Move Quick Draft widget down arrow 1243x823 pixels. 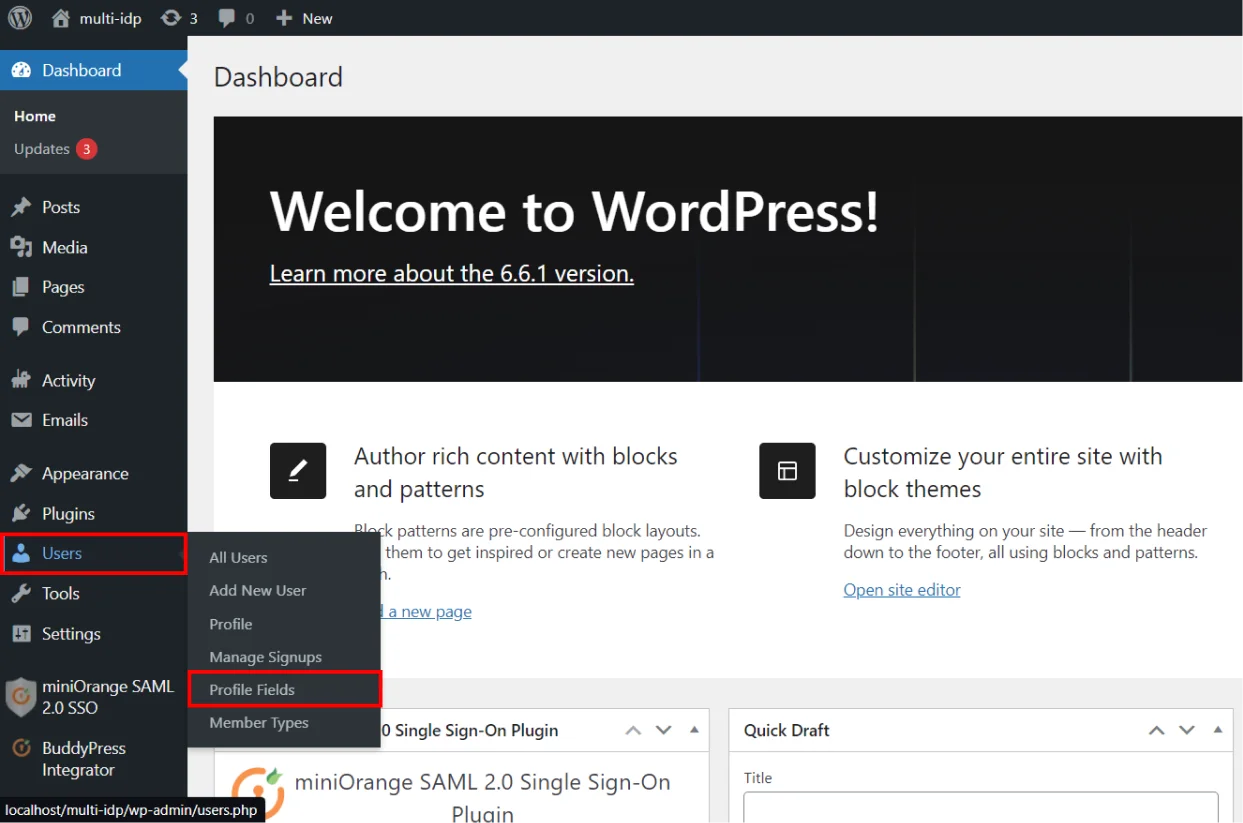[1187, 730]
